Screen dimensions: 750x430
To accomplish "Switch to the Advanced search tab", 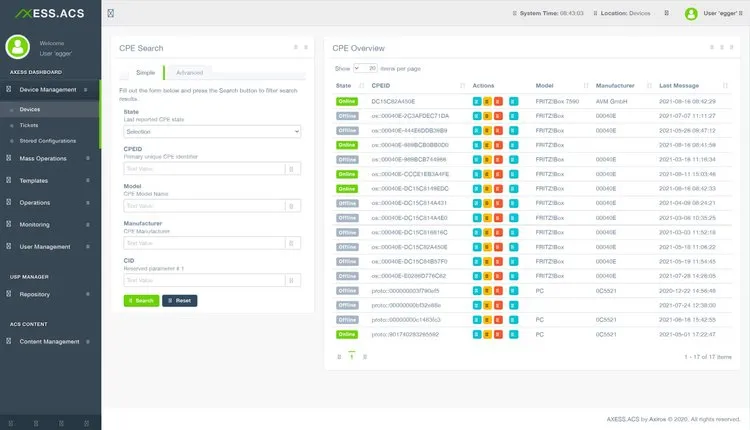I will point(189,73).
